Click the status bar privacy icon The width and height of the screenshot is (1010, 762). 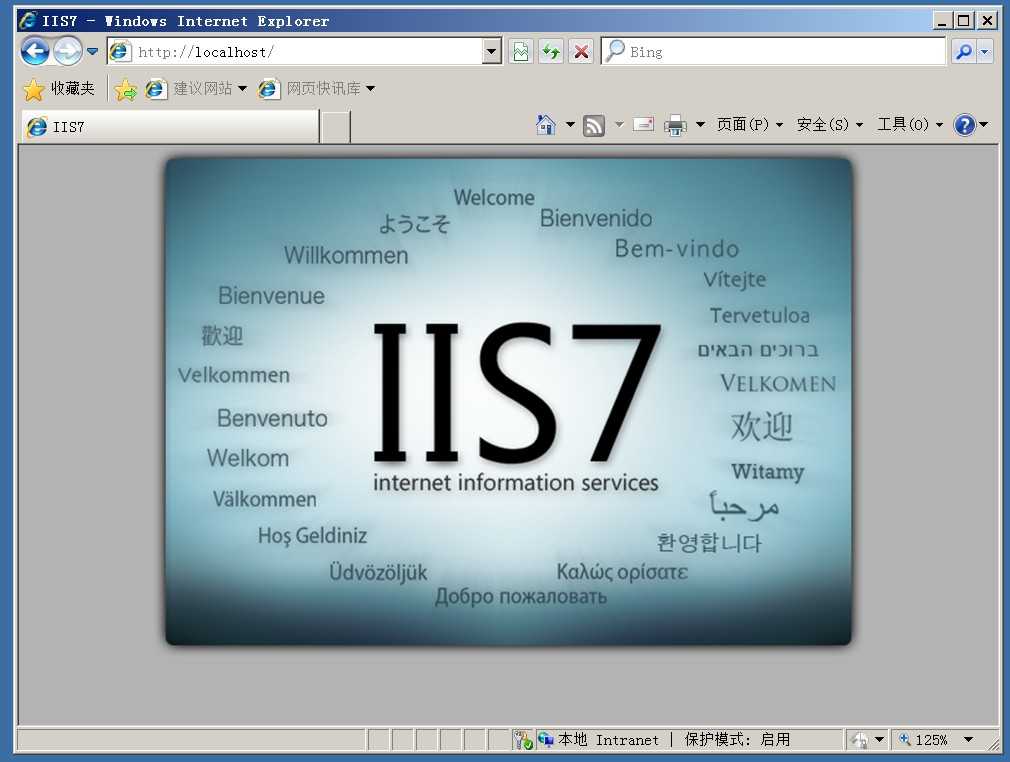coord(859,740)
